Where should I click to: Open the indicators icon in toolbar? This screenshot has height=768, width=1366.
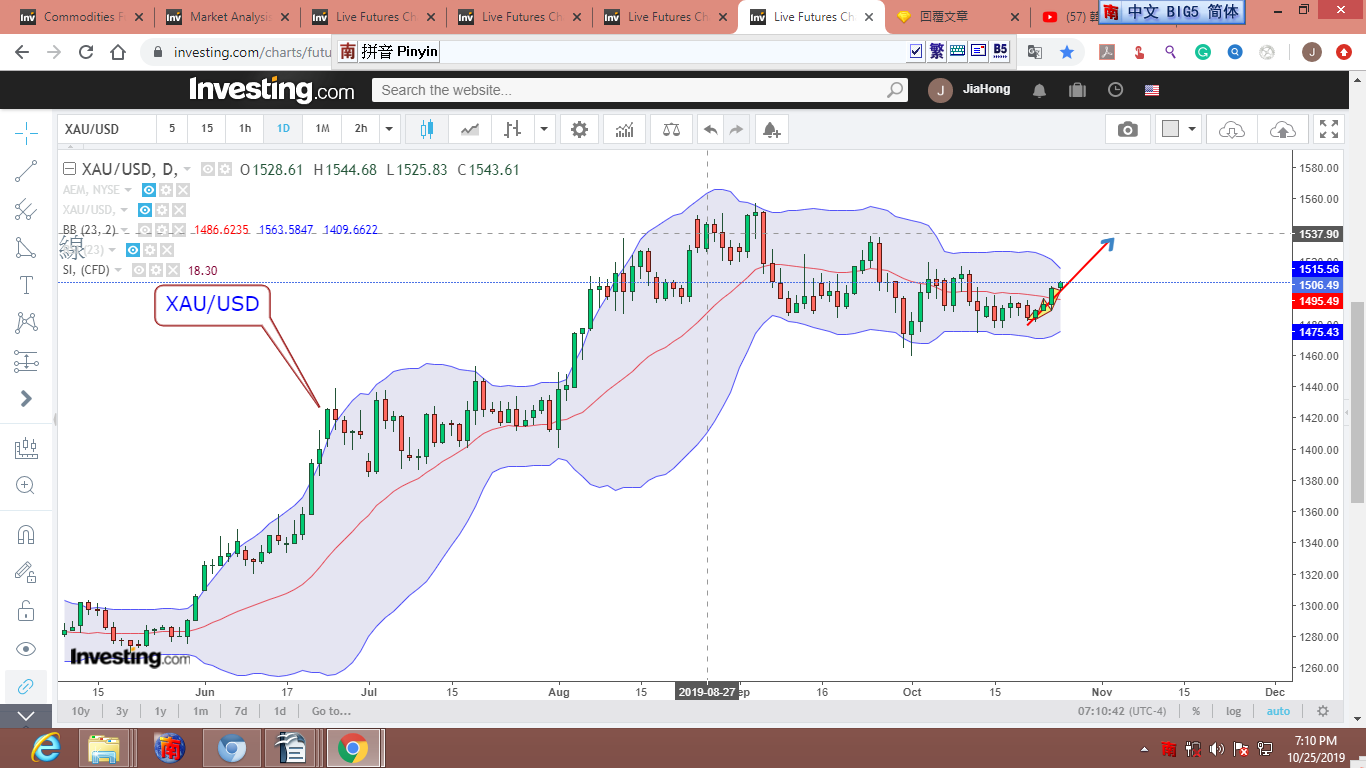624,129
